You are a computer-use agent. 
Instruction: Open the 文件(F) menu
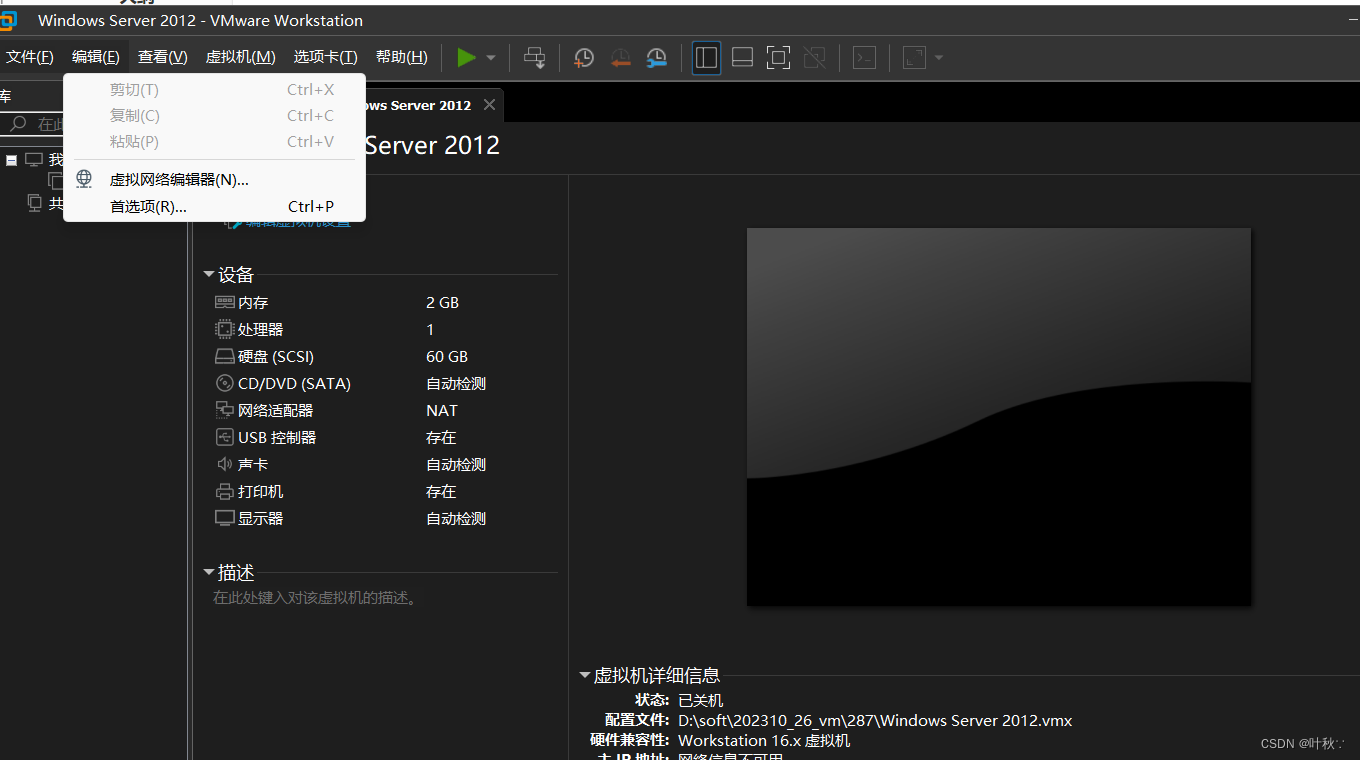pyautogui.click(x=30, y=57)
